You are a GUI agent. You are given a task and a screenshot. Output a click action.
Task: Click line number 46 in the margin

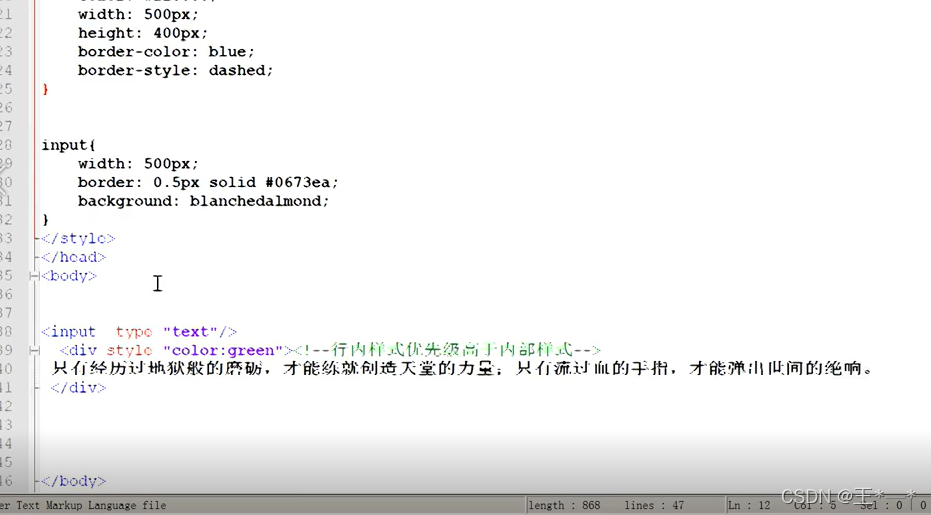6,481
